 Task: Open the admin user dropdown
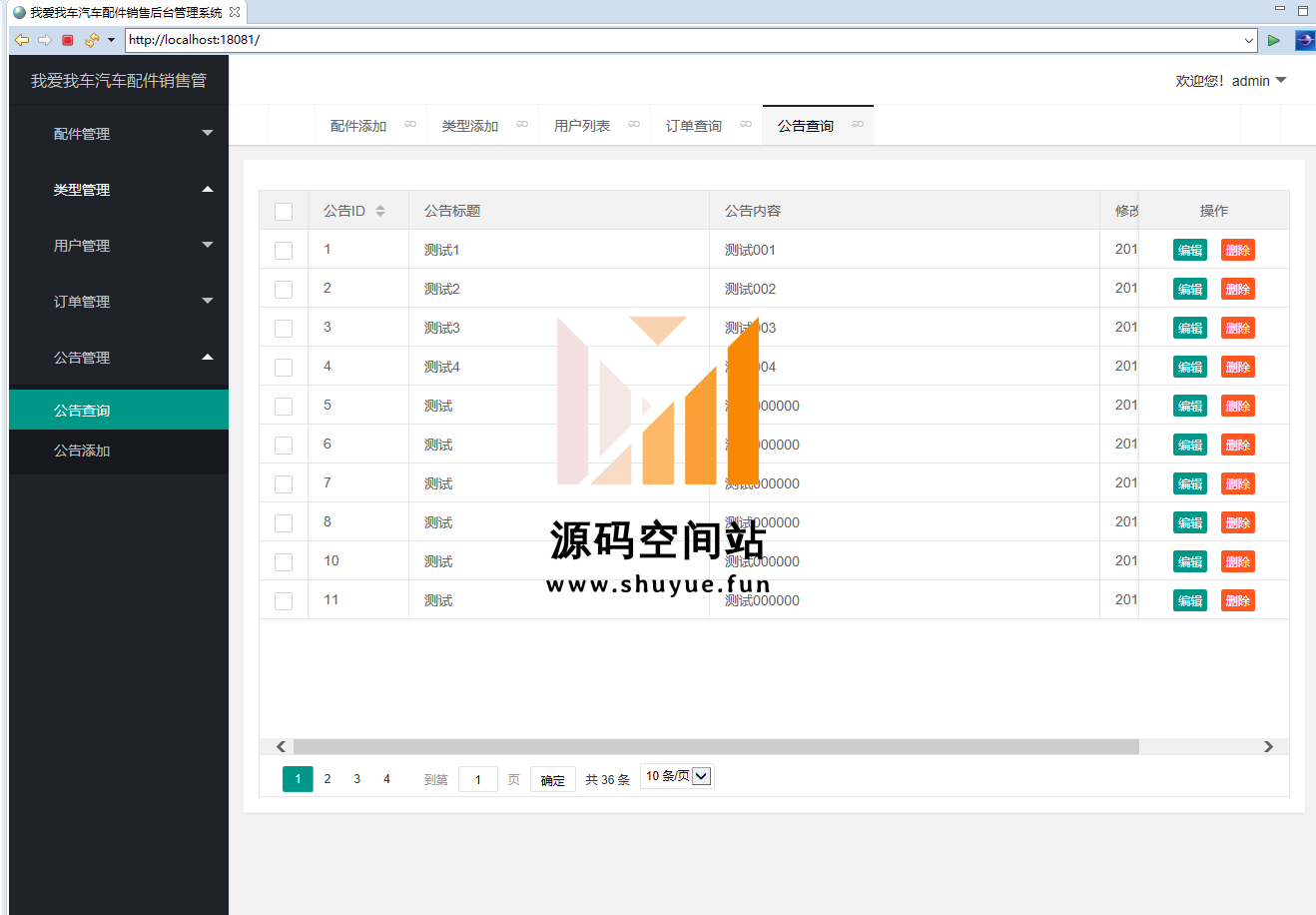(1231, 81)
